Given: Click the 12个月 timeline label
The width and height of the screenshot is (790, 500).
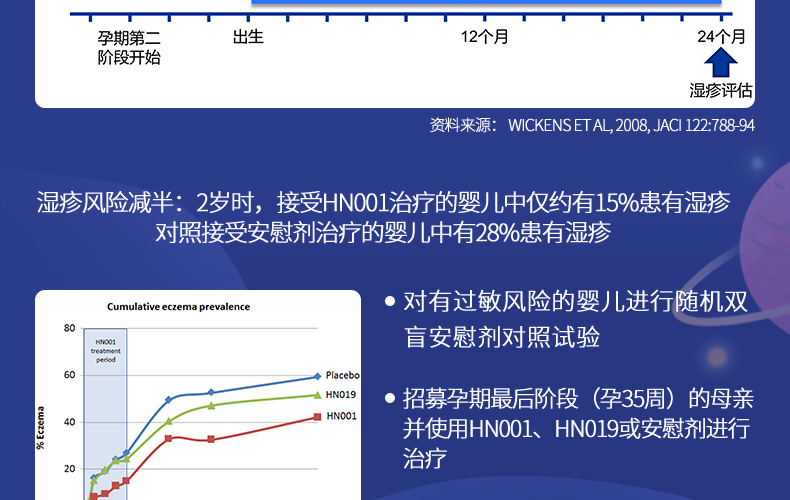Looking at the screenshot, I should click(x=485, y=36).
